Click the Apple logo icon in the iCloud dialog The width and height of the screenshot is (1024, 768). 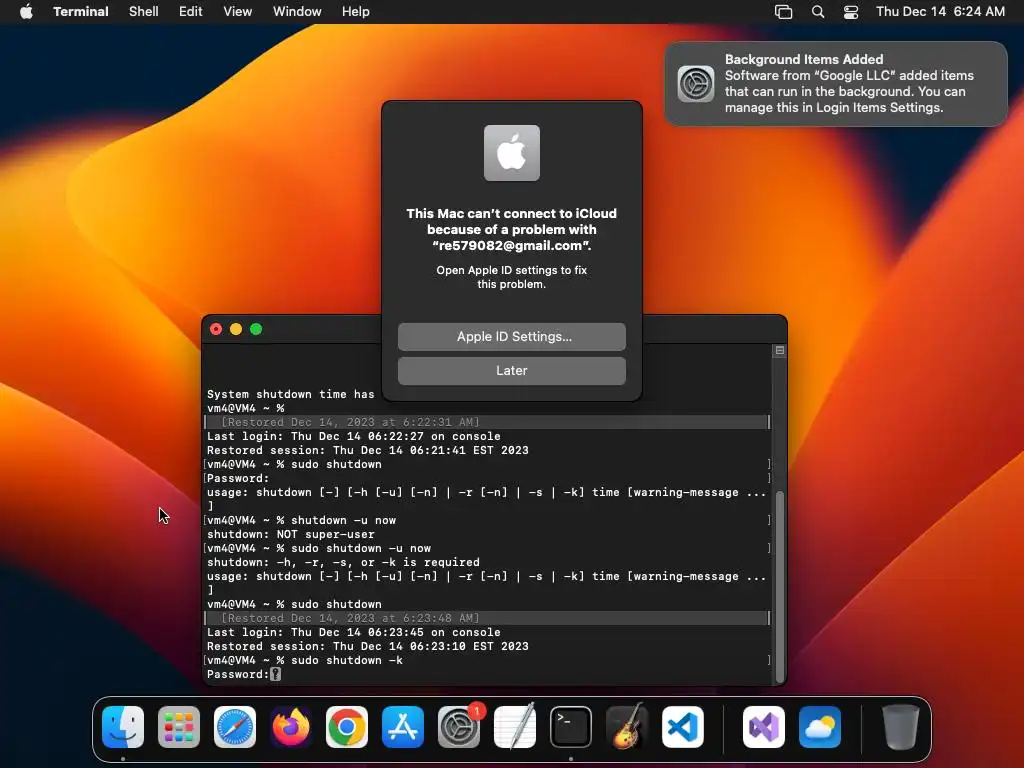[512, 153]
